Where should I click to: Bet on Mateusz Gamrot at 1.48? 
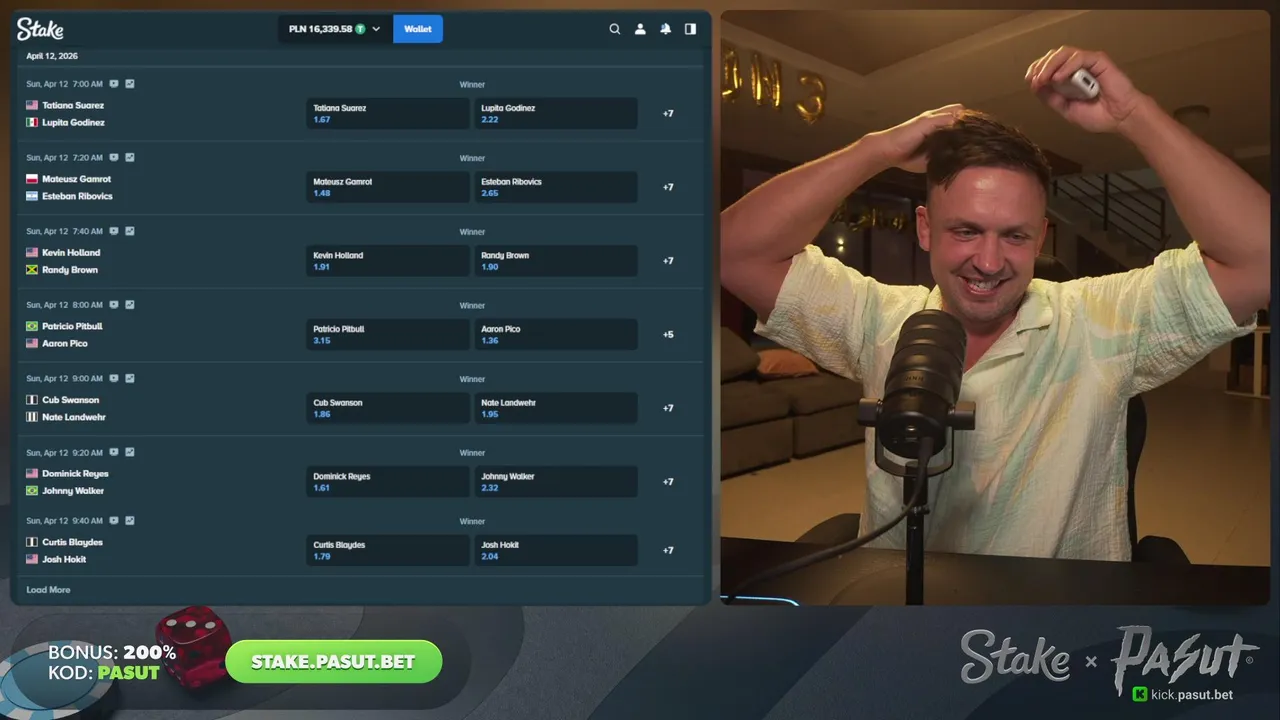point(388,187)
